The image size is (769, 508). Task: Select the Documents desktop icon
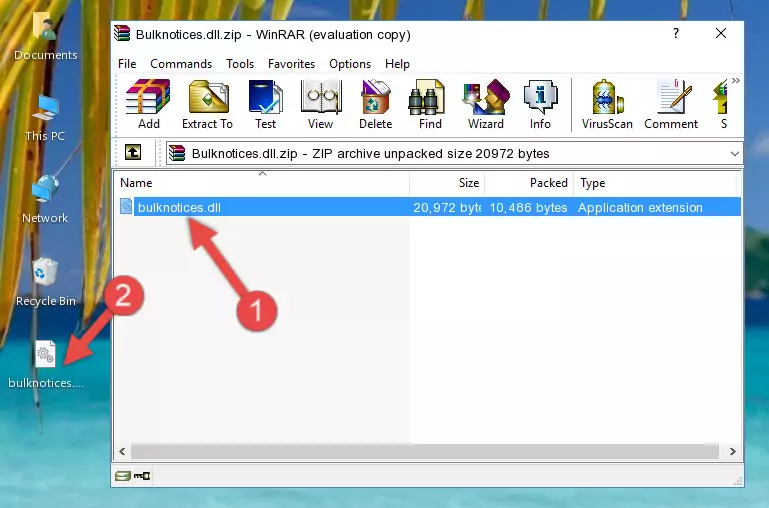(46, 37)
